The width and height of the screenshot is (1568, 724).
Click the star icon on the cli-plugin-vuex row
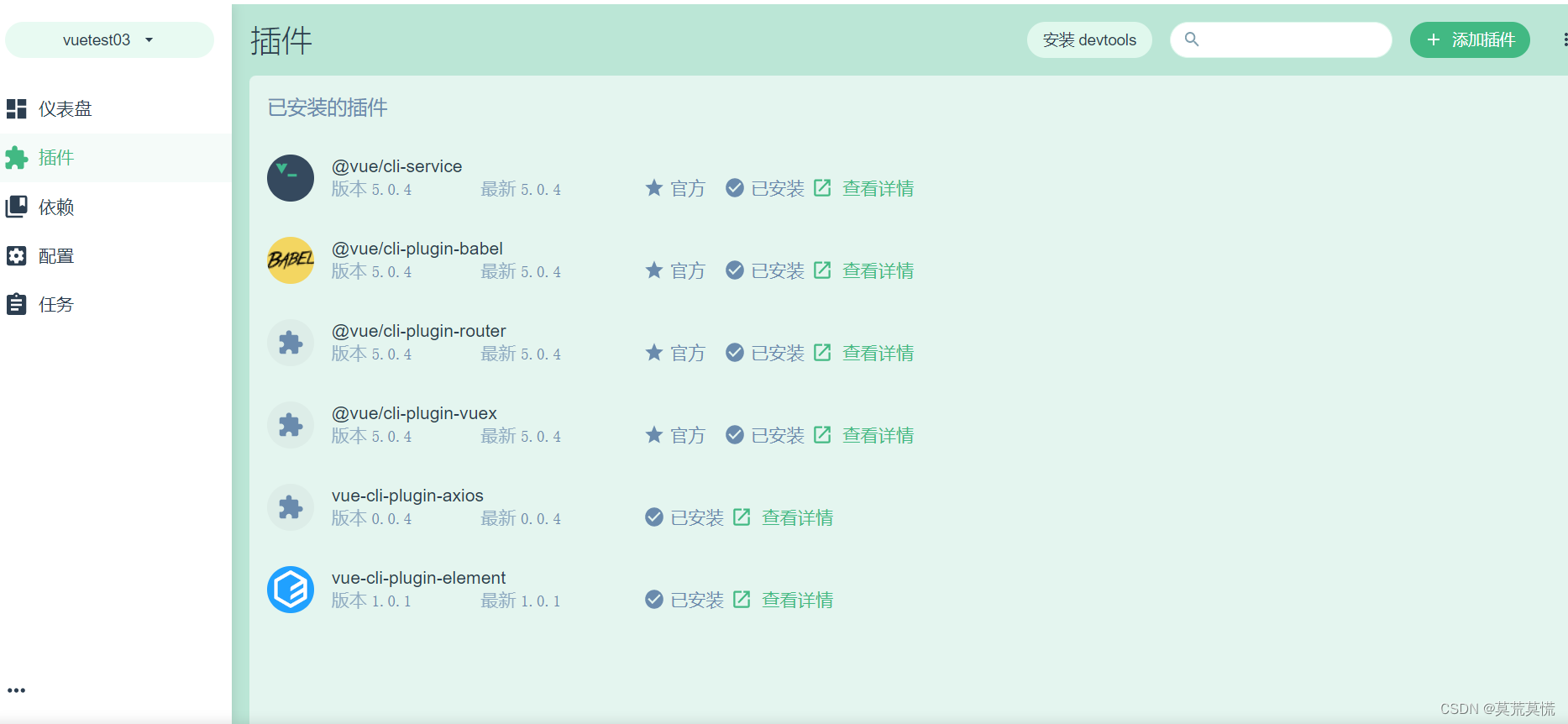pyautogui.click(x=654, y=434)
